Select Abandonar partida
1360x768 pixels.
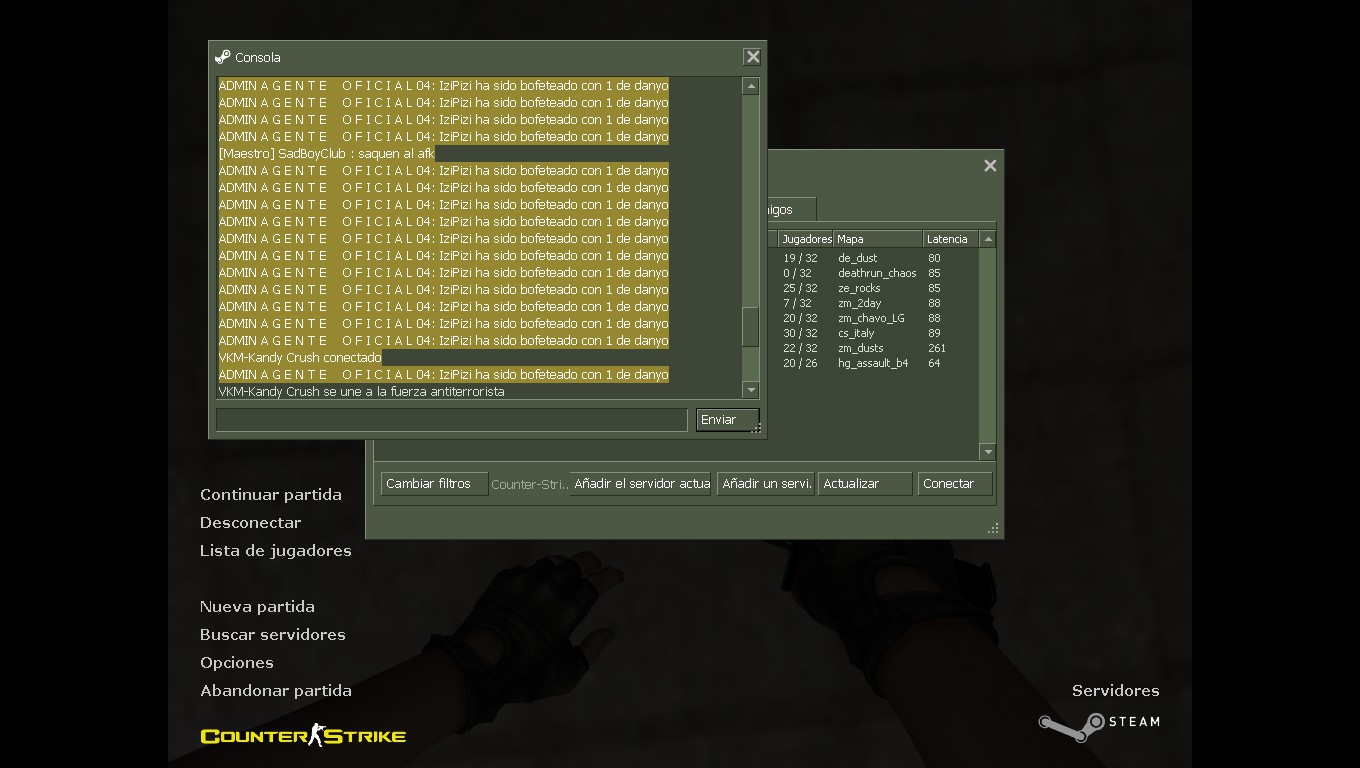(x=276, y=691)
